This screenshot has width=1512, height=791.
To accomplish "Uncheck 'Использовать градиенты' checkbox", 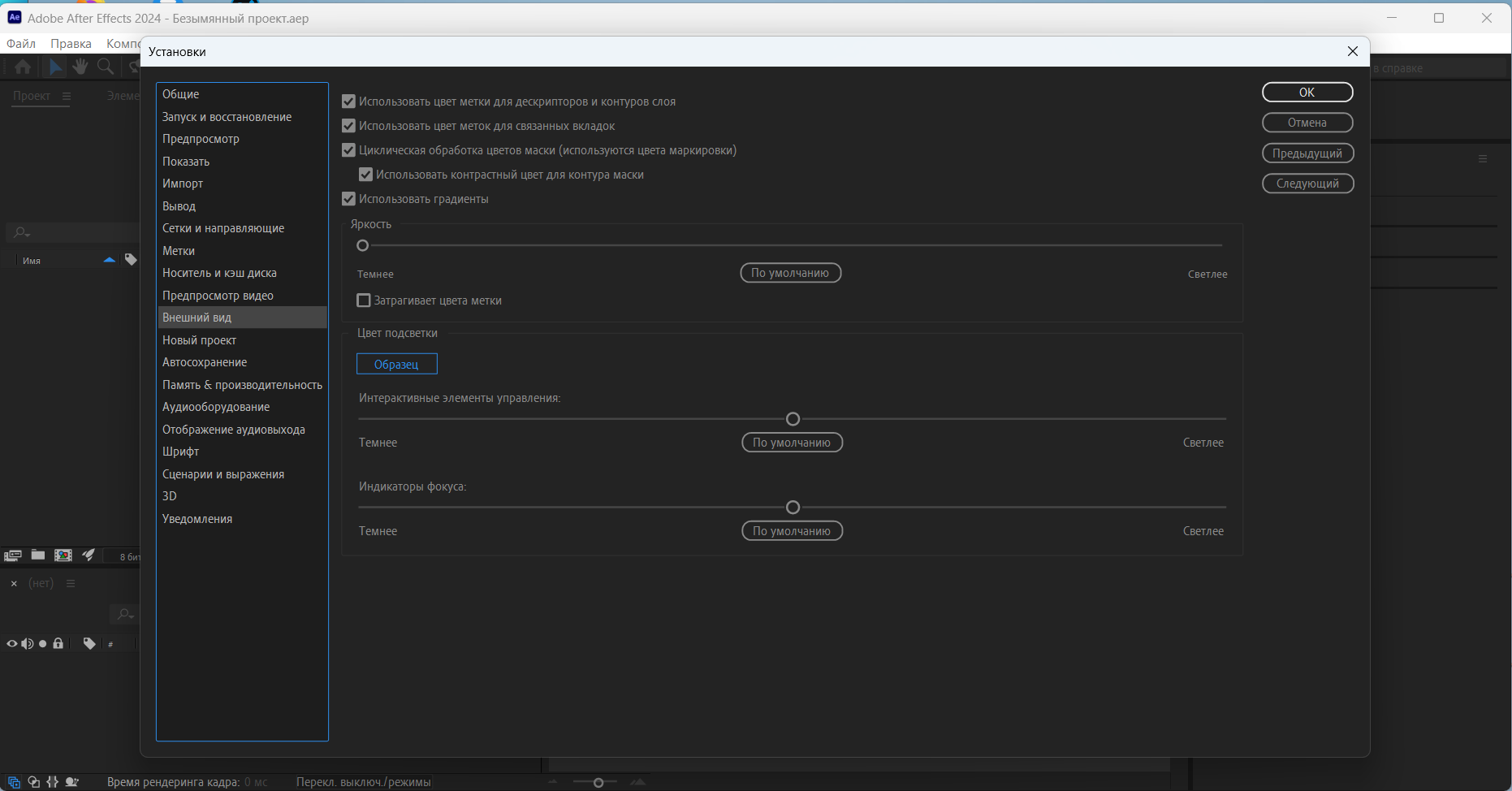I will point(349,199).
